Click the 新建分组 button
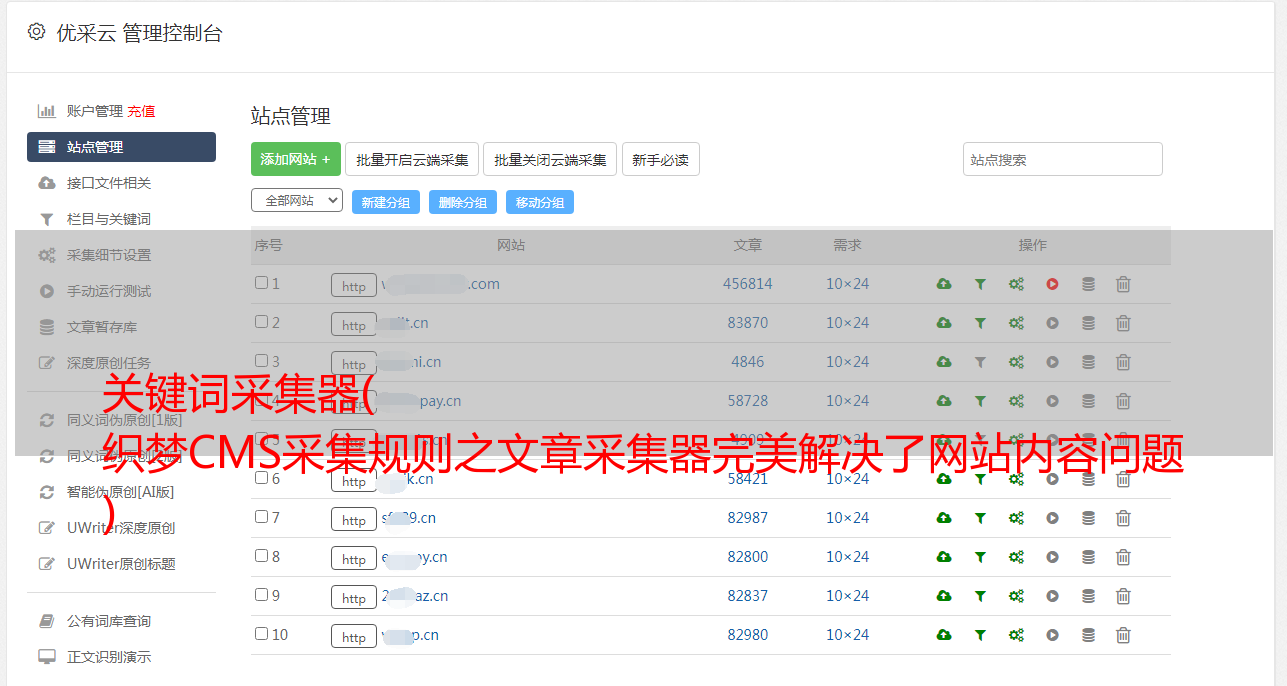Screen dimensions: 1287x686 [x=386, y=202]
